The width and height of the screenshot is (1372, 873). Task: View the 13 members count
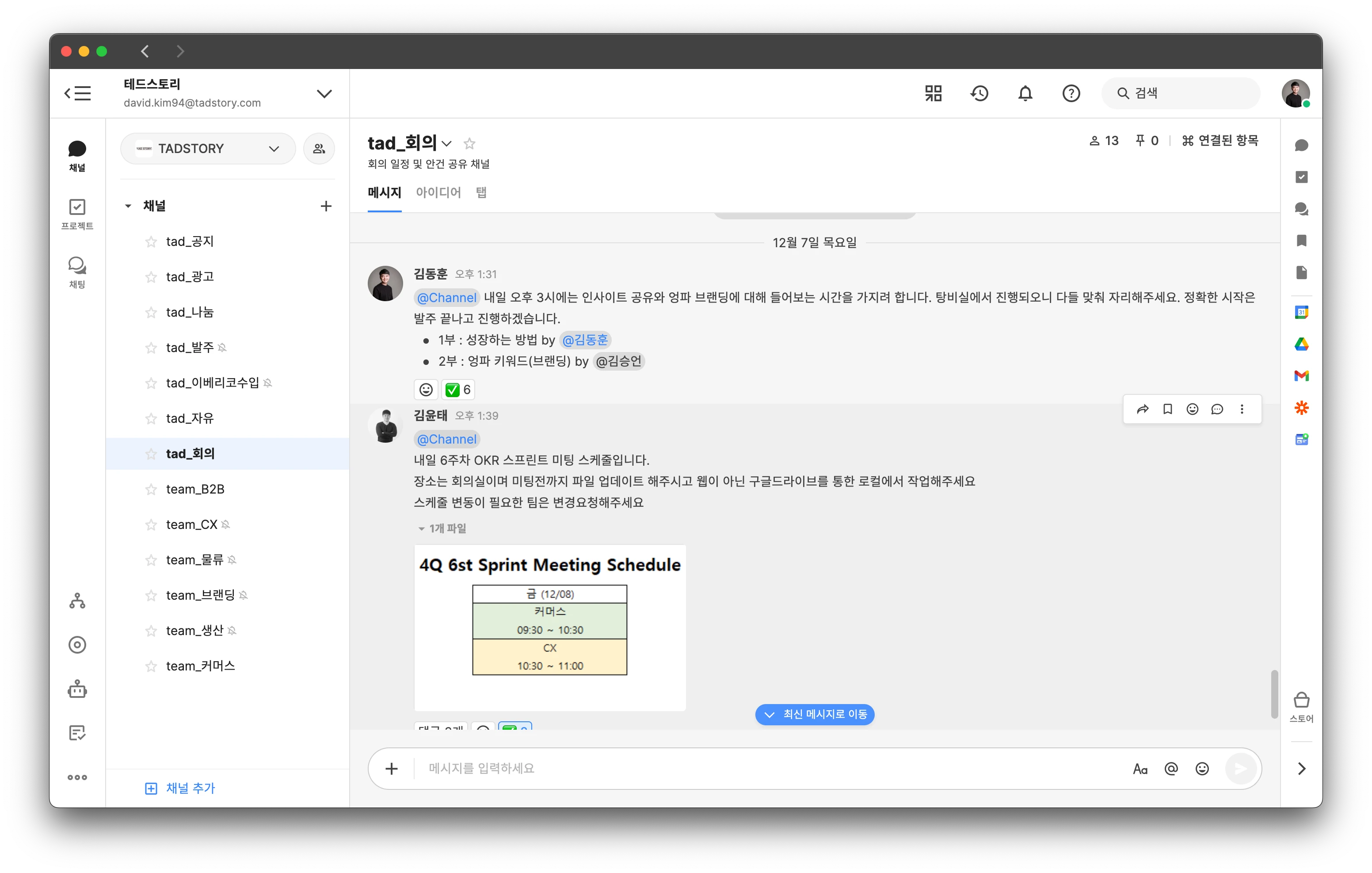[x=1104, y=141]
